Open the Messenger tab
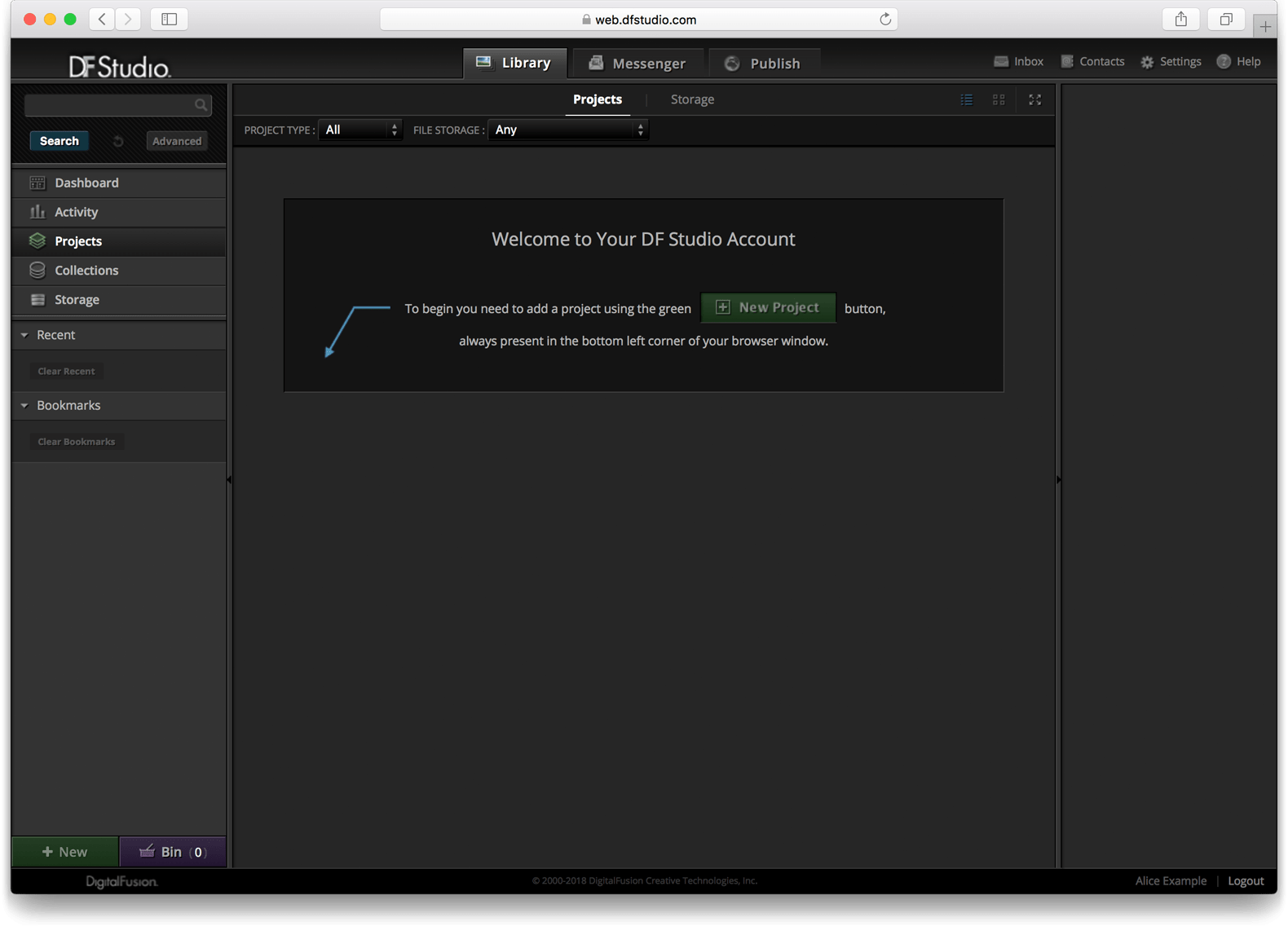Image resolution: width=1288 pixels, height=926 pixels. click(x=637, y=63)
